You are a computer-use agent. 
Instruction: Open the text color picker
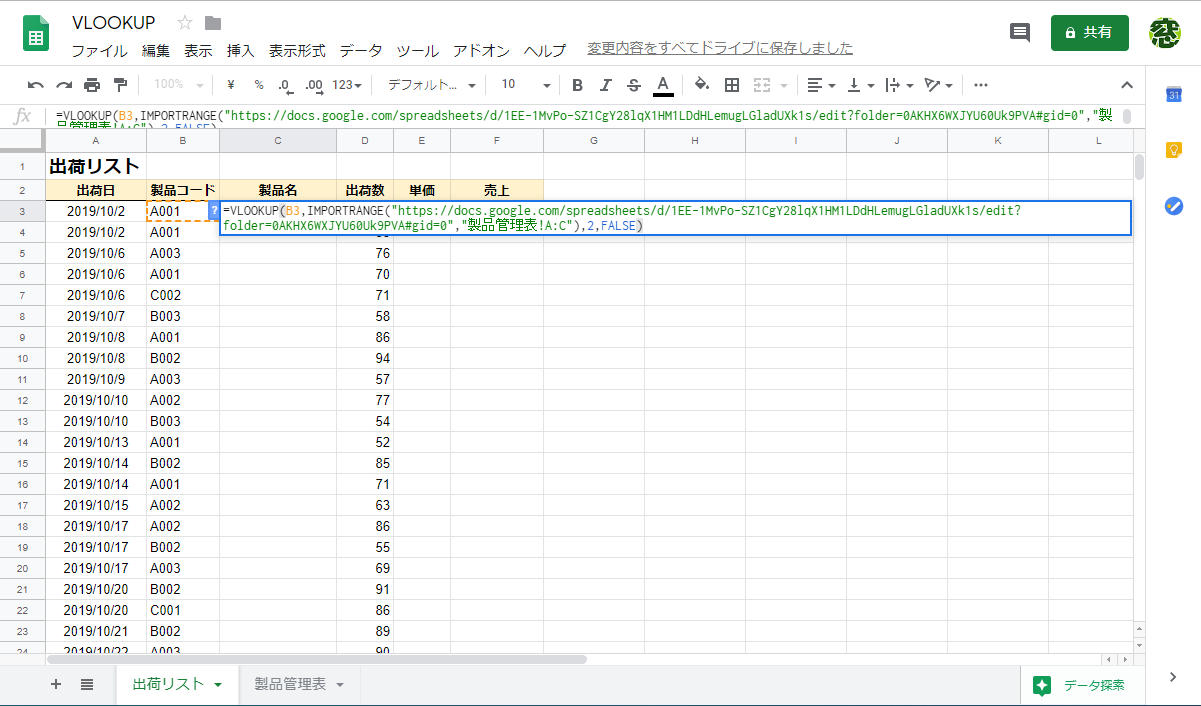coord(662,85)
